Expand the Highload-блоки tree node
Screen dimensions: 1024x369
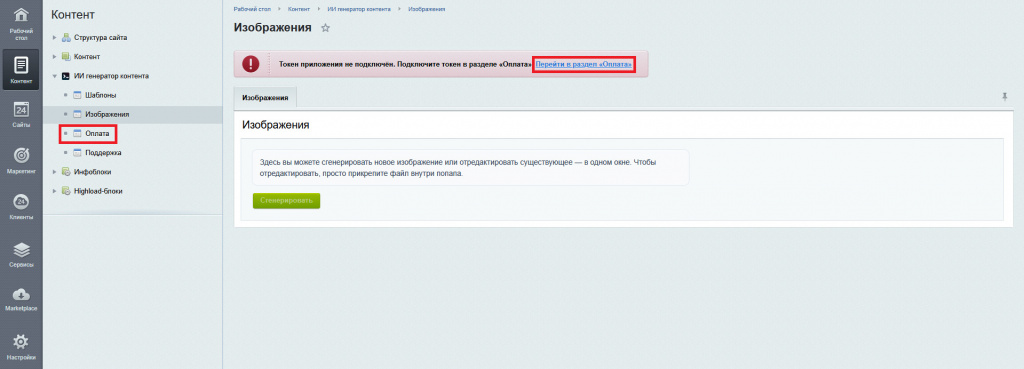pyautogui.click(x=55, y=191)
